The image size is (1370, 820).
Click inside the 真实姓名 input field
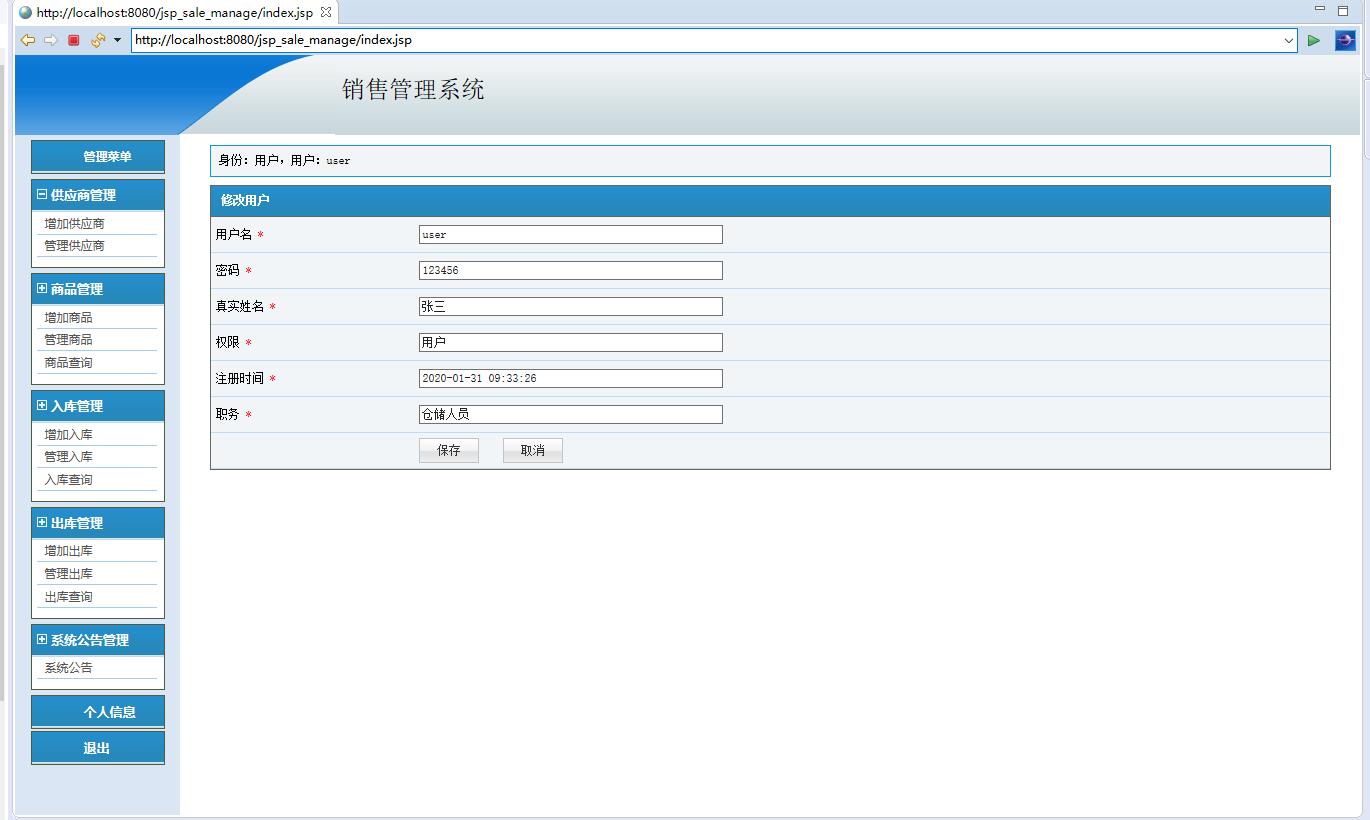(x=570, y=306)
